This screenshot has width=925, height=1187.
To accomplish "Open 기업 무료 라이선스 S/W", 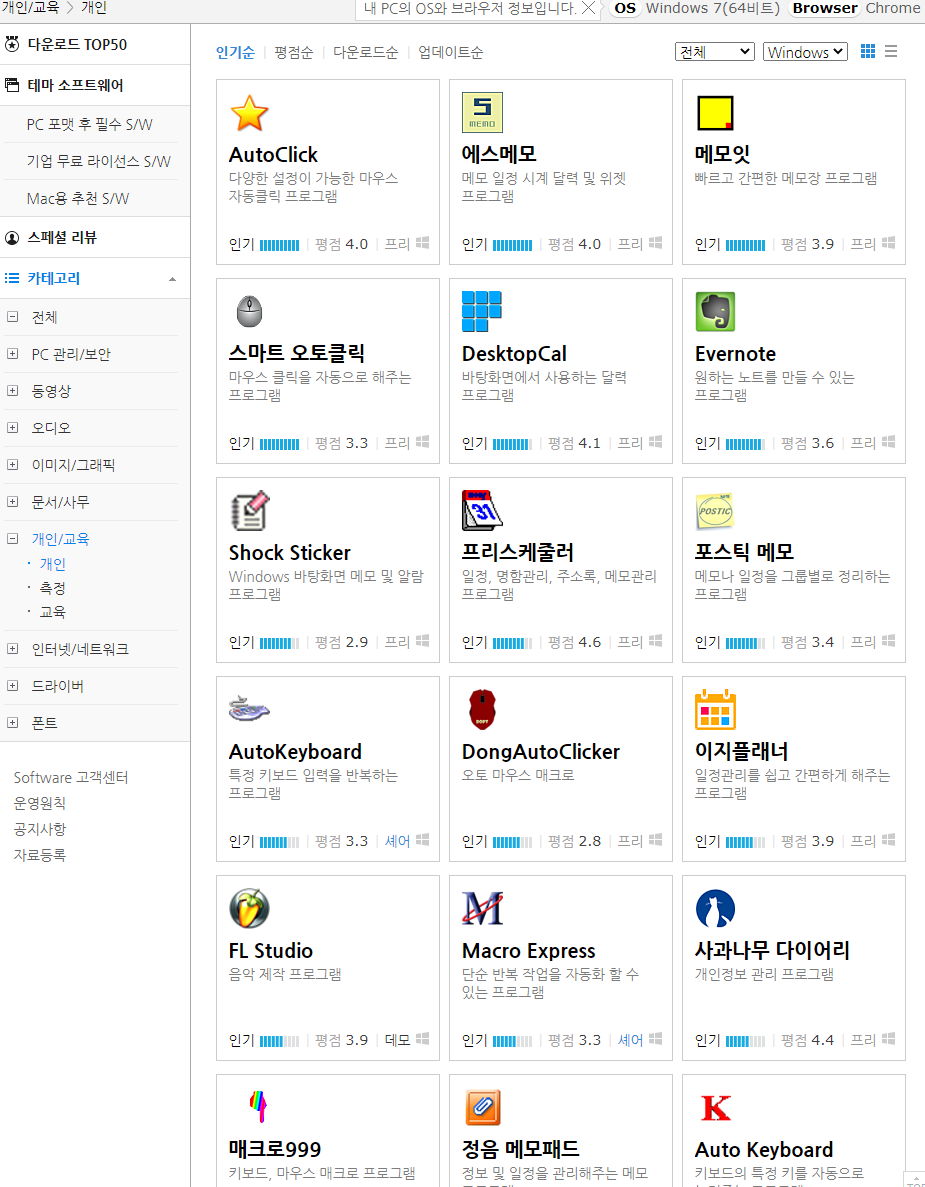I will (x=98, y=161).
